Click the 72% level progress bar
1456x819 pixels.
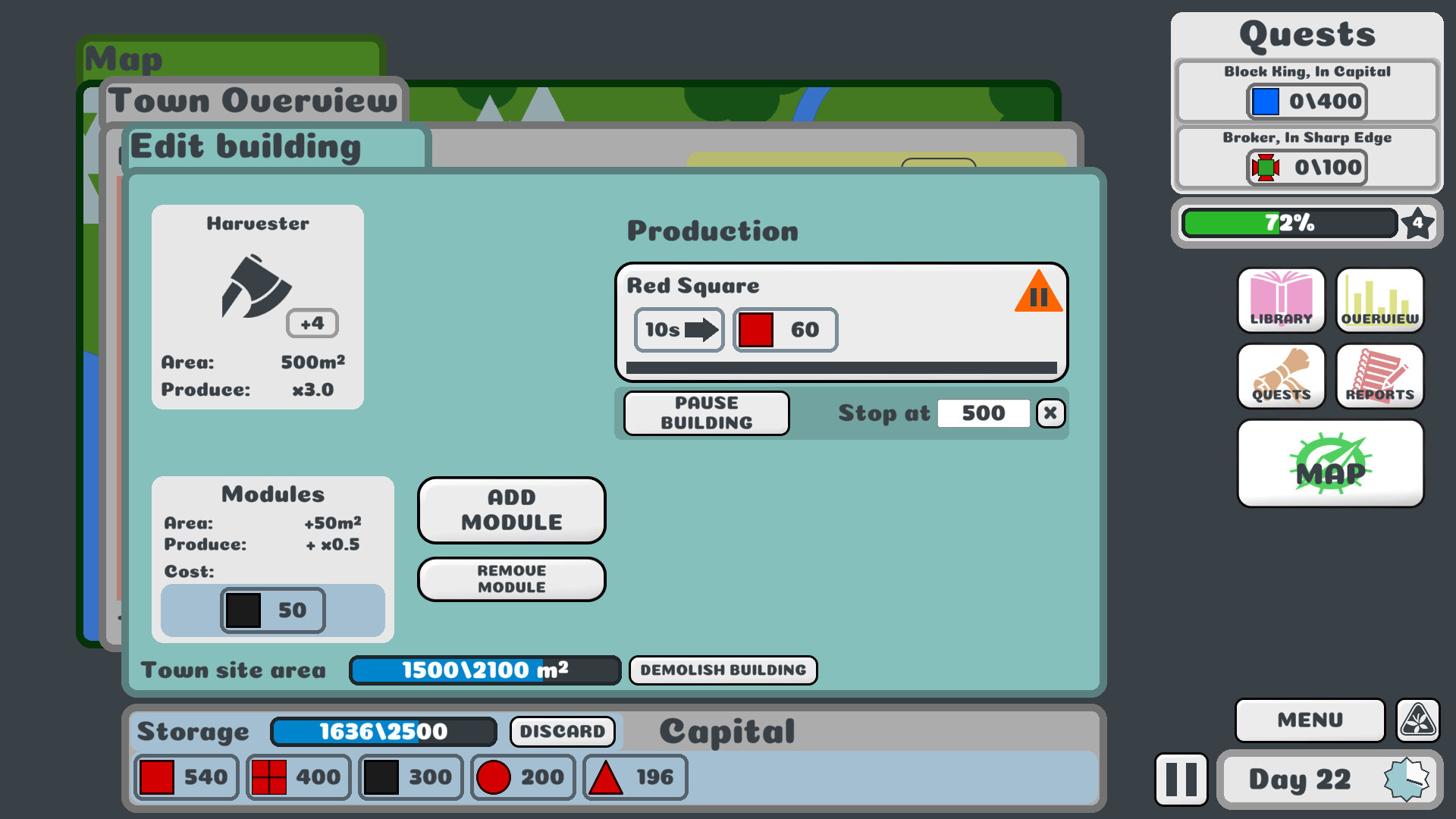tap(1289, 222)
